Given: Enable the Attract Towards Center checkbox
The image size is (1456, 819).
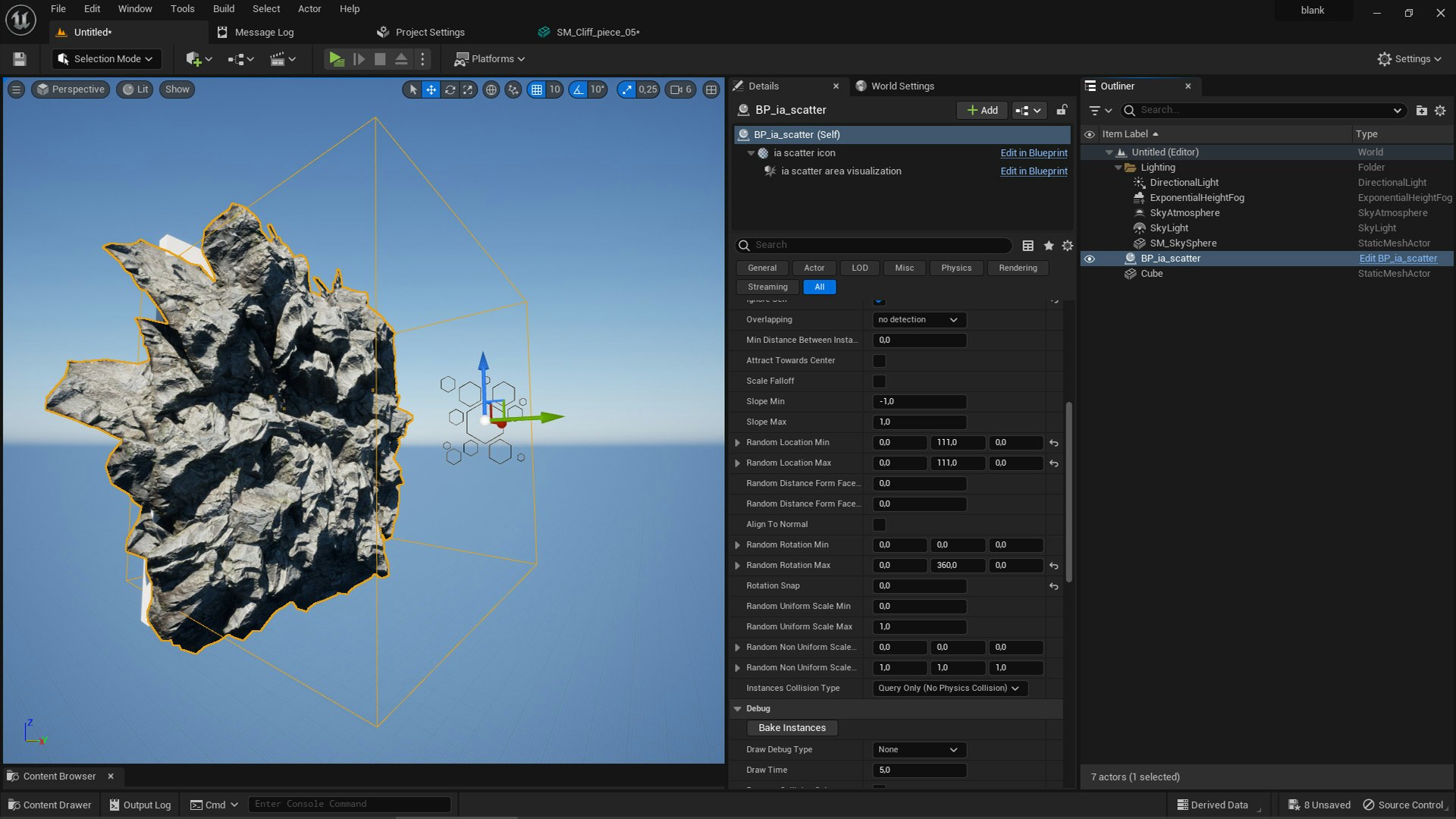Looking at the screenshot, I should 879,361.
